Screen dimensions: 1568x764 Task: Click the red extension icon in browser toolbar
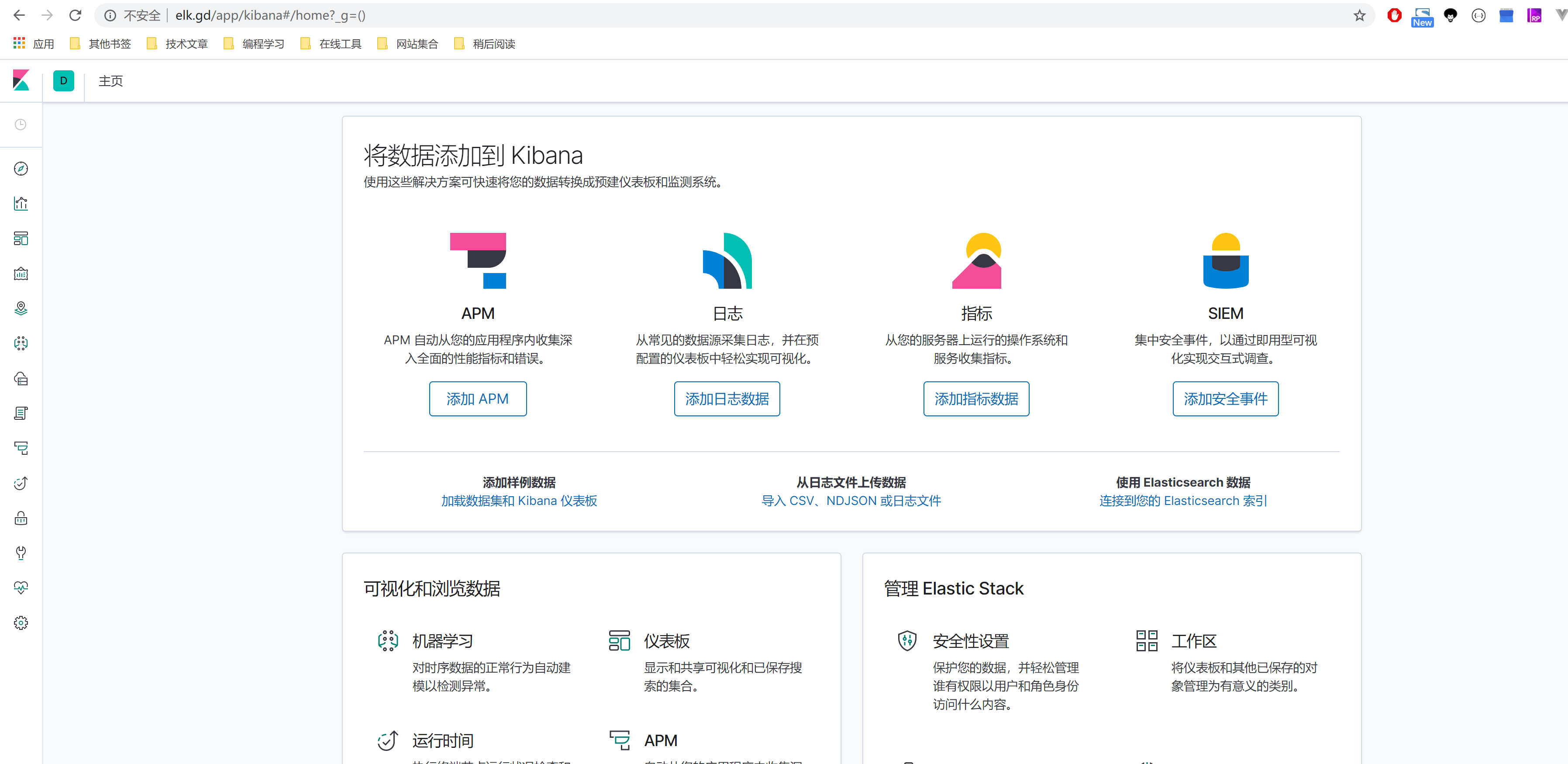point(1394,15)
